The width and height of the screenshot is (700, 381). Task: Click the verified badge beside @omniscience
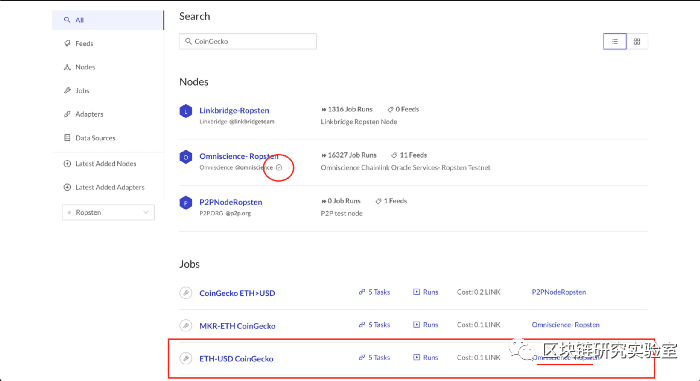click(x=279, y=167)
